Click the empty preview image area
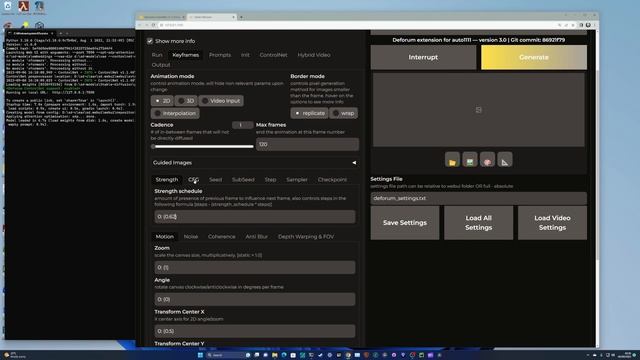The width and height of the screenshot is (640, 360). tap(478, 110)
